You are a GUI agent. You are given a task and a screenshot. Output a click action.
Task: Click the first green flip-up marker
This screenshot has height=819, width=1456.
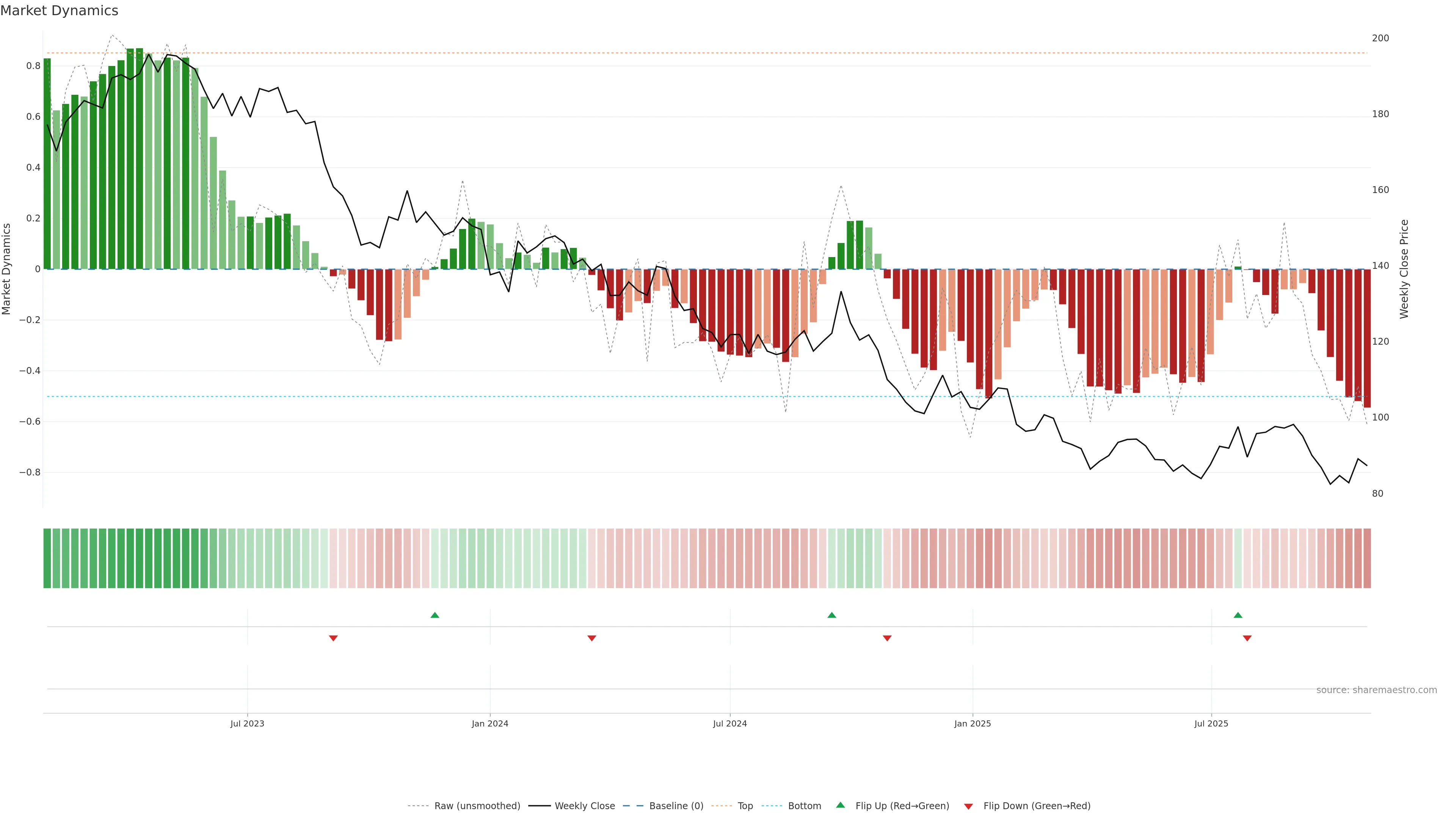tap(435, 615)
